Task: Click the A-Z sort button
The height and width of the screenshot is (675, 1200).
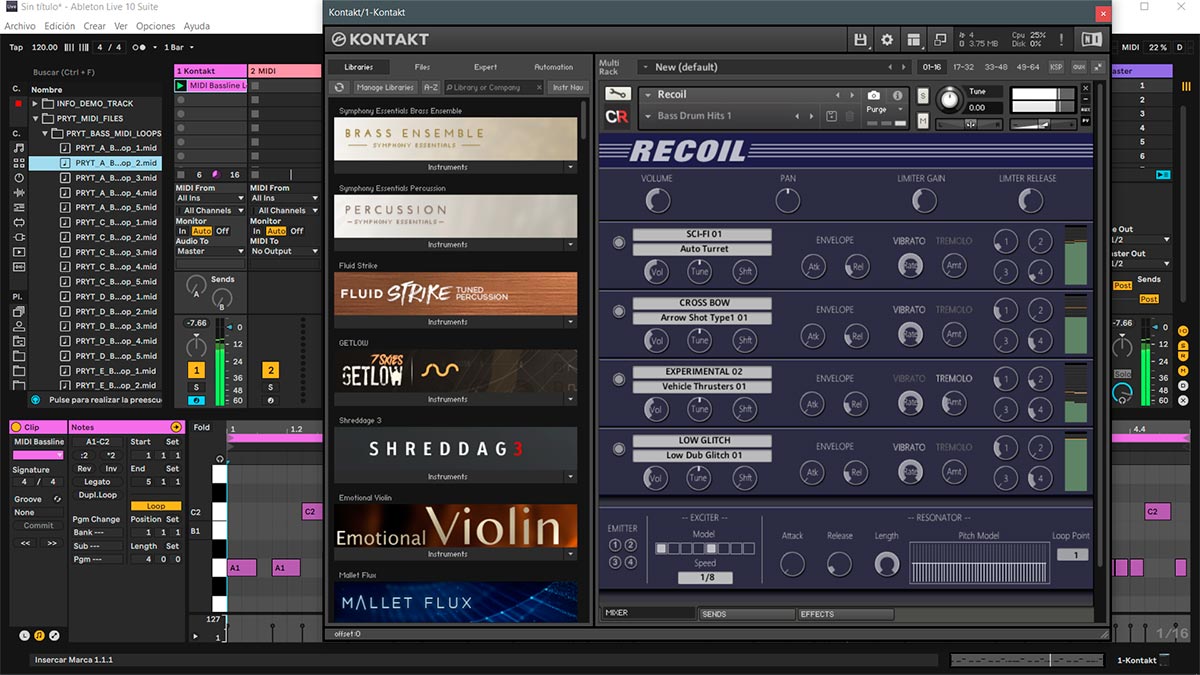Action: (431, 88)
